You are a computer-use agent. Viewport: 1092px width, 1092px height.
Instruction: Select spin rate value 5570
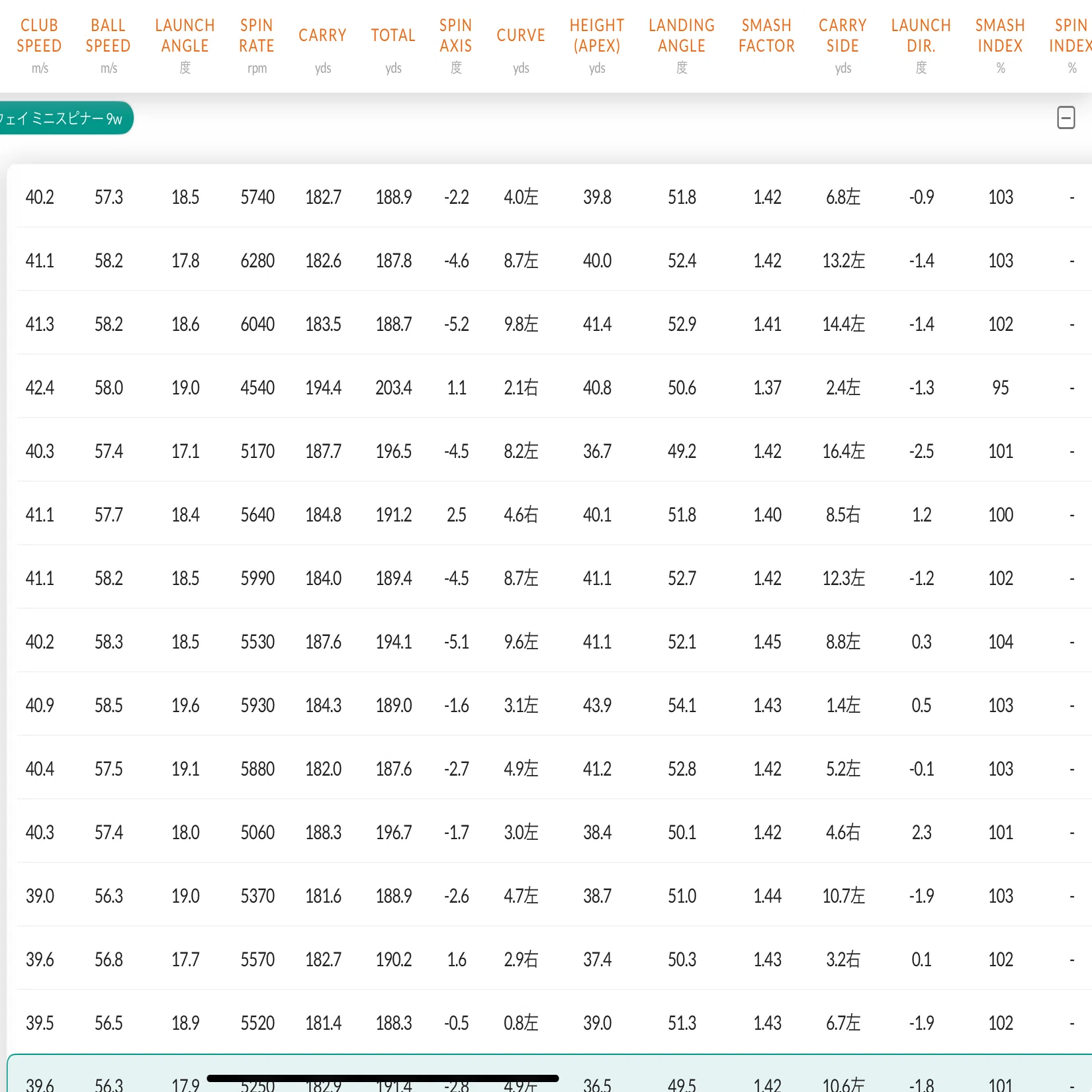pos(257,960)
